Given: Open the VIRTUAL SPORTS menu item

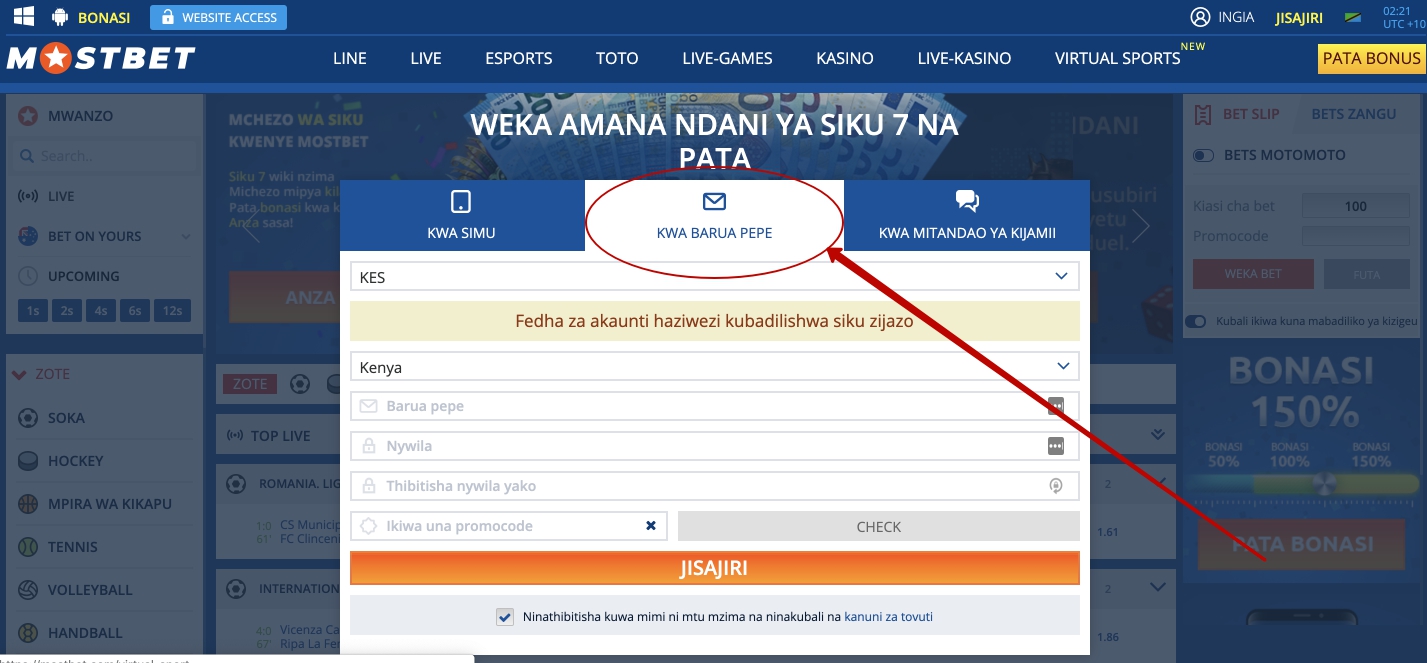Looking at the screenshot, I should [1118, 59].
